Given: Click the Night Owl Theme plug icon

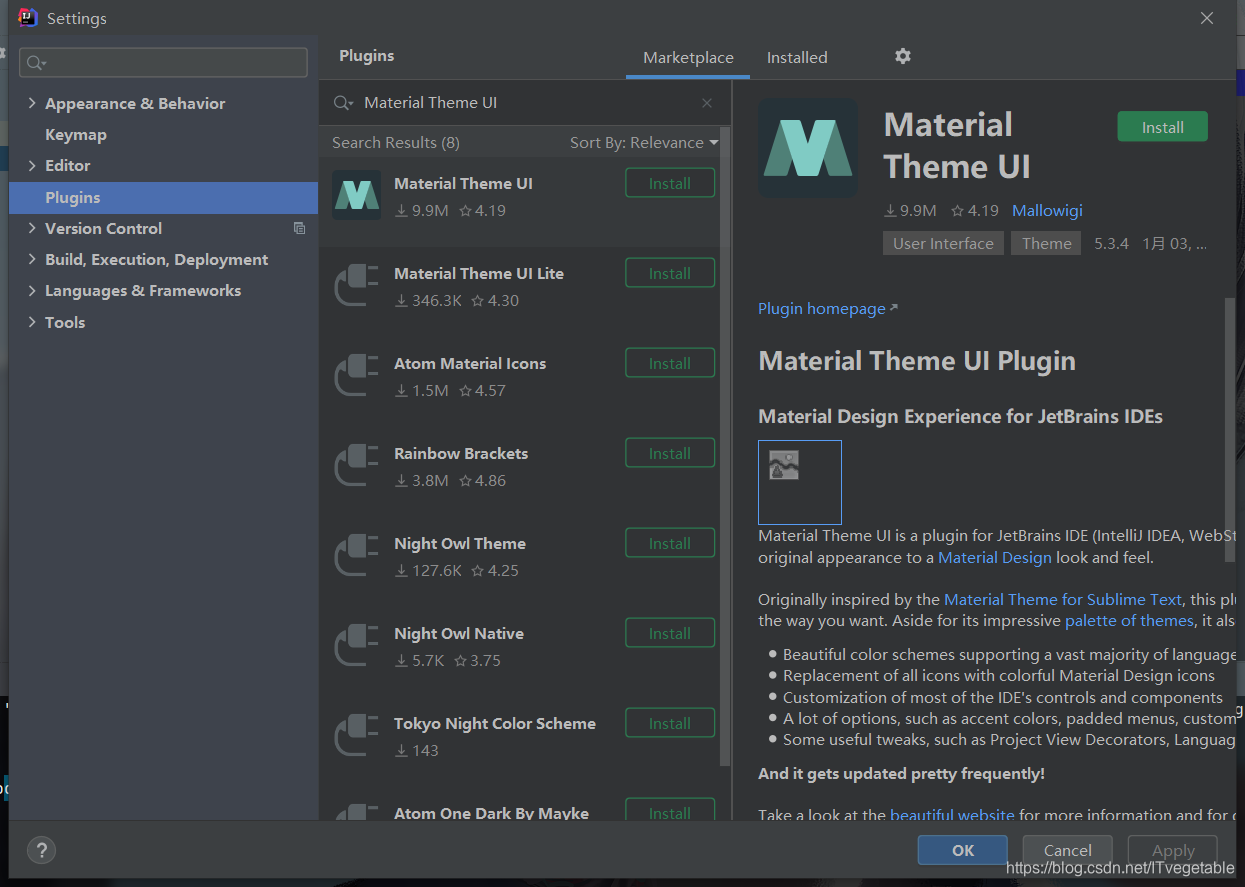Looking at the screenshot, I should click(x=356, y=555).
